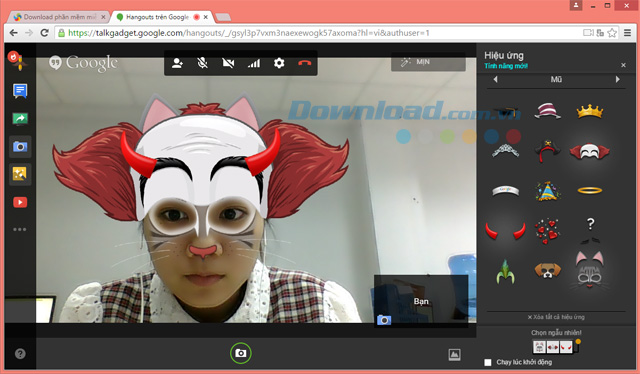Go to next effects category arrow
640x374 pixels.
pos(618,79)
